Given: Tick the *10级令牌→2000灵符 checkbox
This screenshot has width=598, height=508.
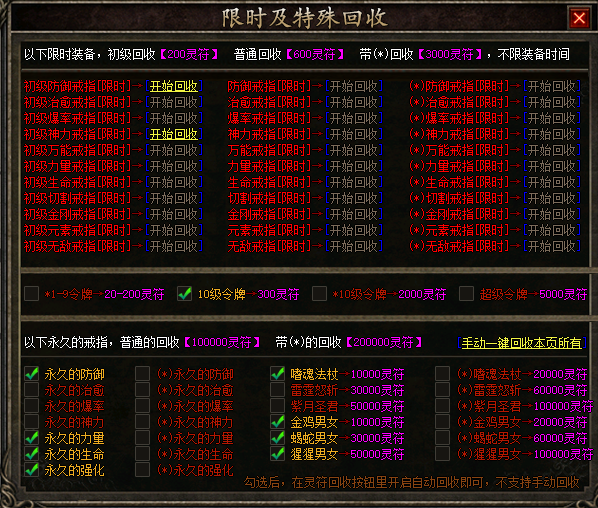Looking at the screenshot, I should point(319,294).
